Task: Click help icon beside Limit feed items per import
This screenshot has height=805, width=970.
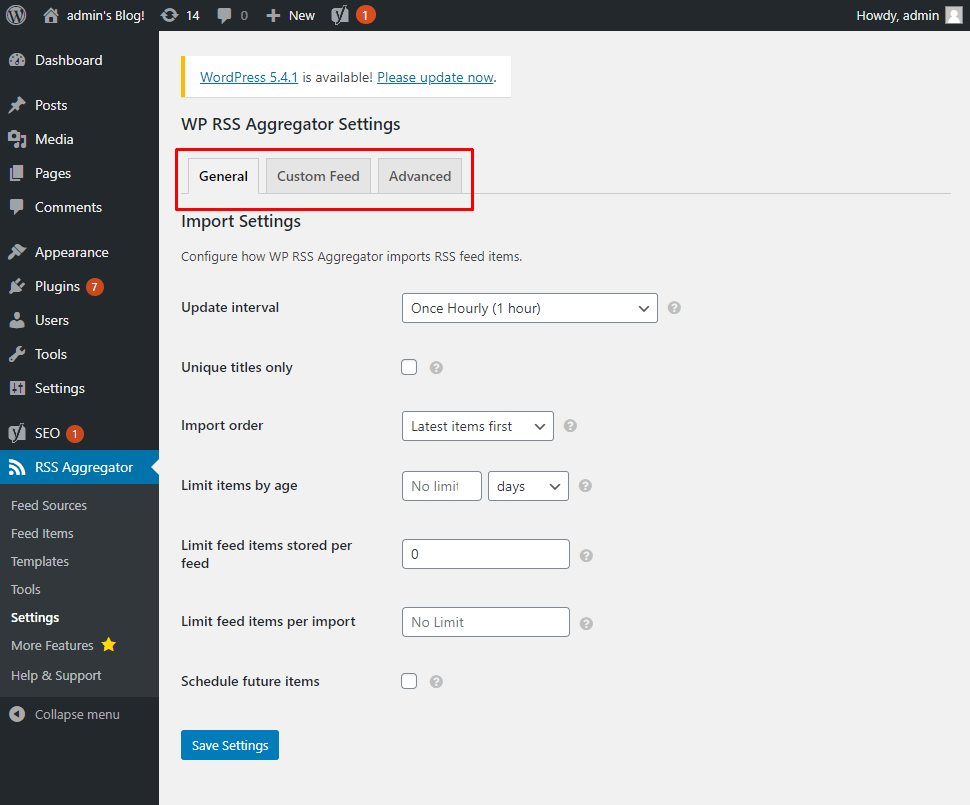Action: 586,624
